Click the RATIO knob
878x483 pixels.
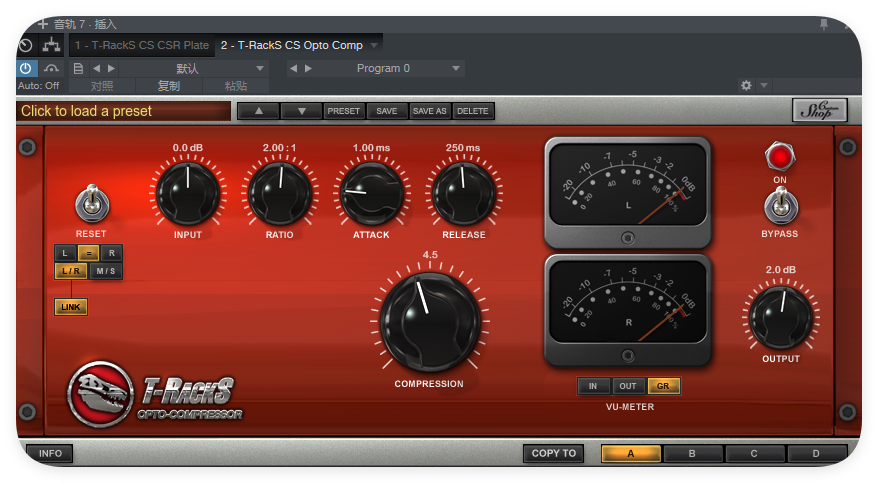(x=279, y=194)
